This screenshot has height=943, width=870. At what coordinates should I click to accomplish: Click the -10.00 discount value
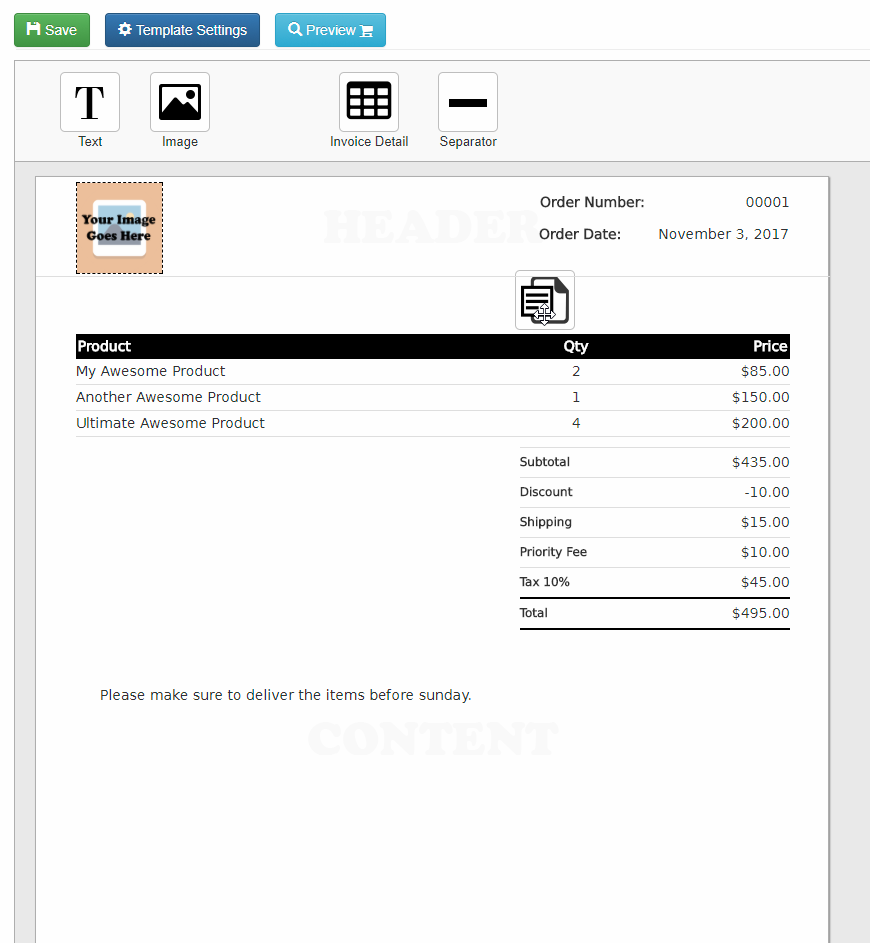click(767, 493)
